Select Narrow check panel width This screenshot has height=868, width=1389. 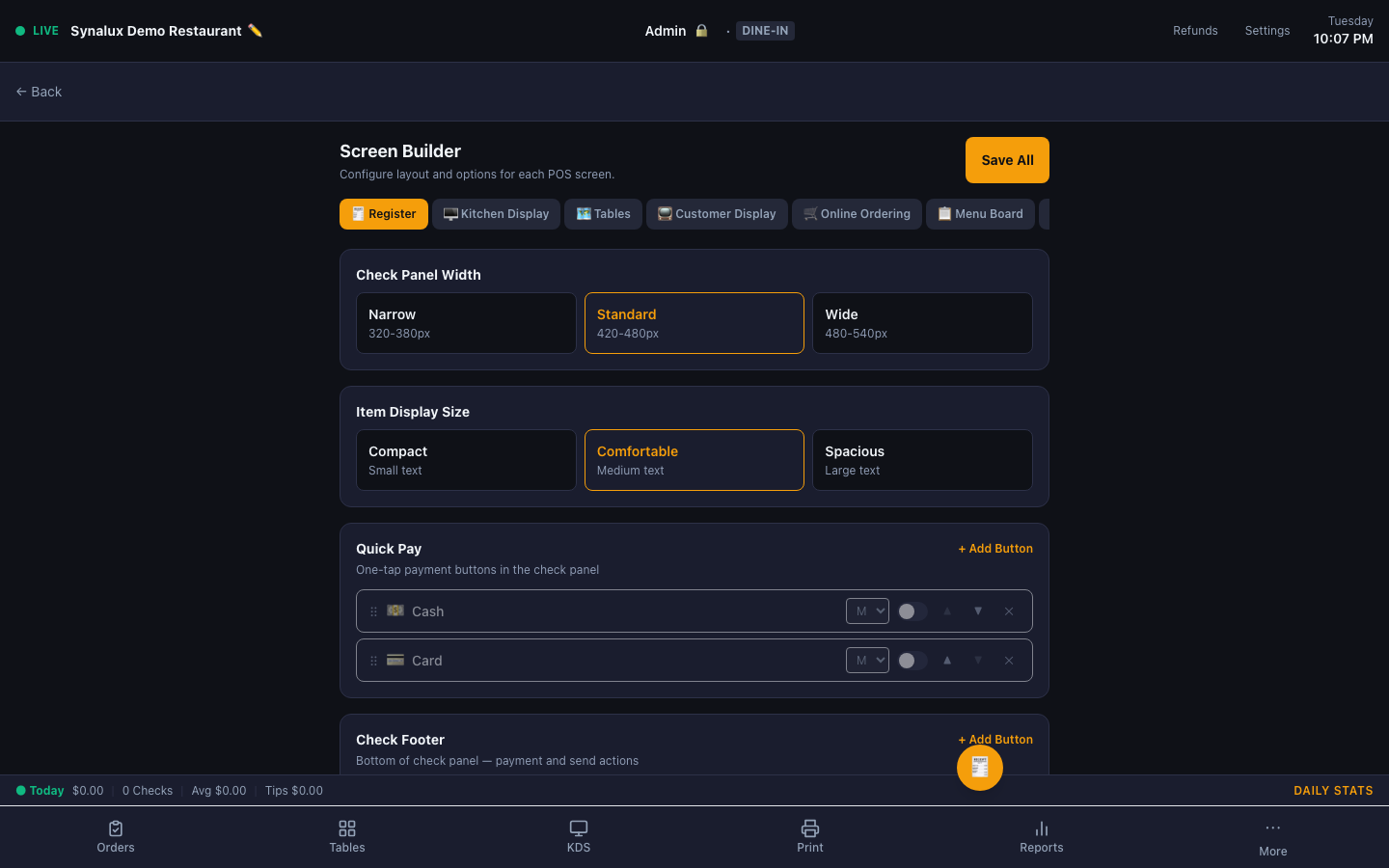tap(466, 323)
